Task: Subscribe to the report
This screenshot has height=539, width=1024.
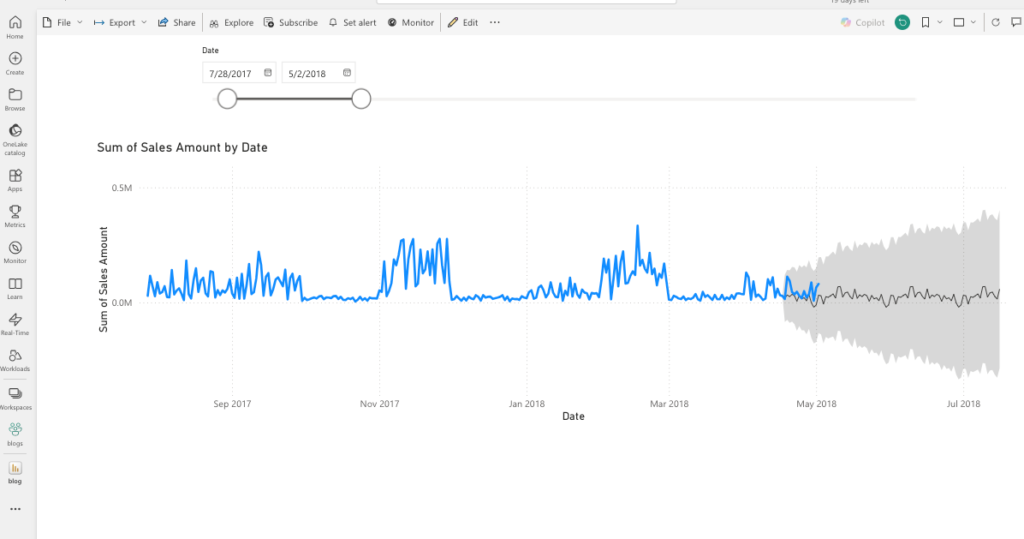Action: point(291,22)
